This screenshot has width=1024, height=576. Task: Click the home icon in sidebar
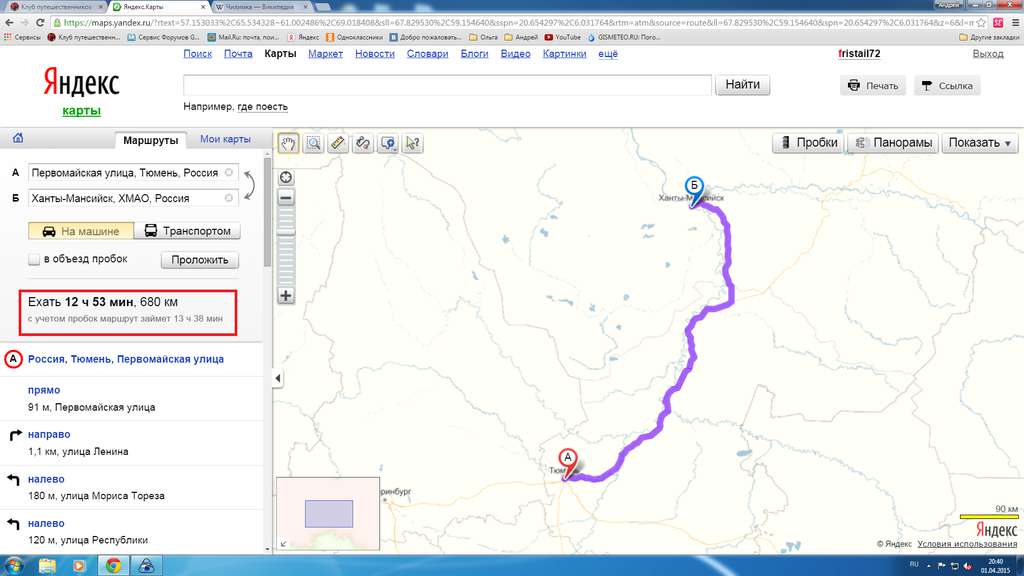click(x=17, y=139)
